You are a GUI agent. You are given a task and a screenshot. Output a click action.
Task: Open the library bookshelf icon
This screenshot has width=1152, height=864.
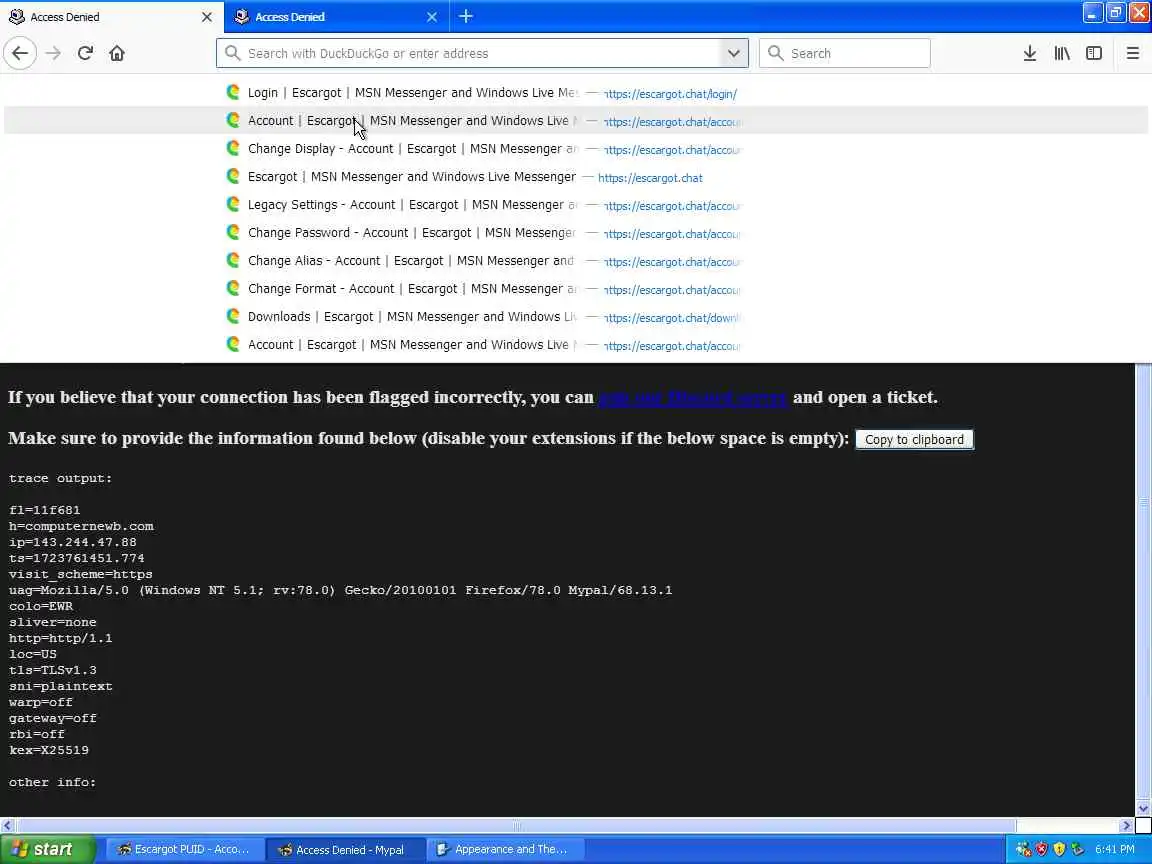click(x=1062, y=53)
